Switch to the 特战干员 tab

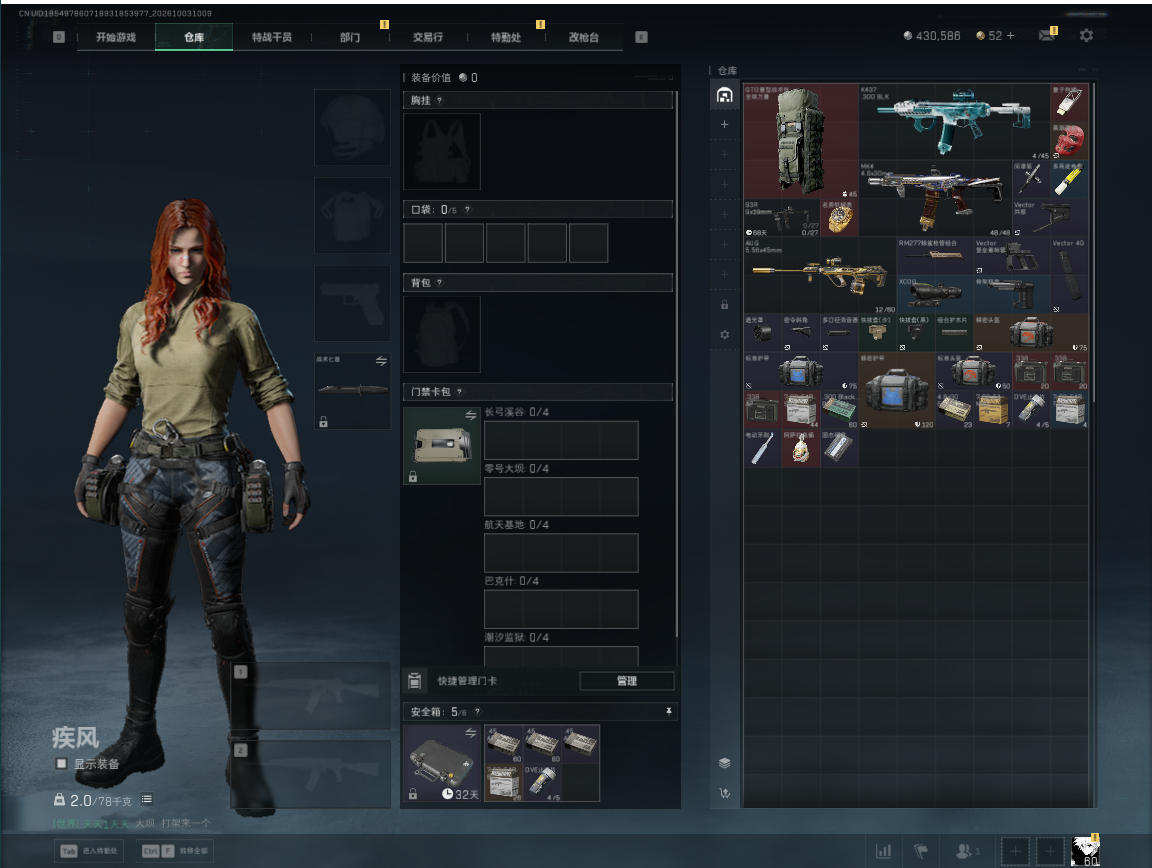point(272,37)
